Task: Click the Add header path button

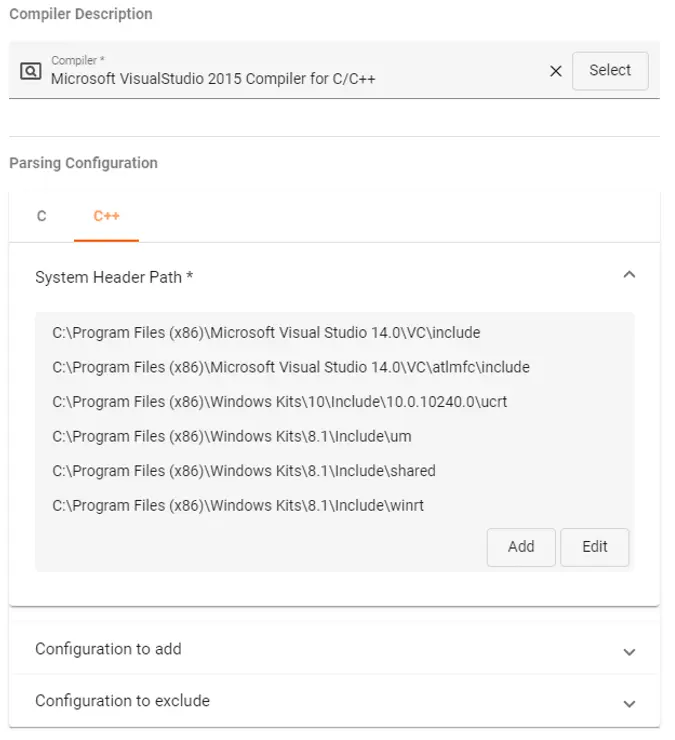Action: click(x=521, y=547)
